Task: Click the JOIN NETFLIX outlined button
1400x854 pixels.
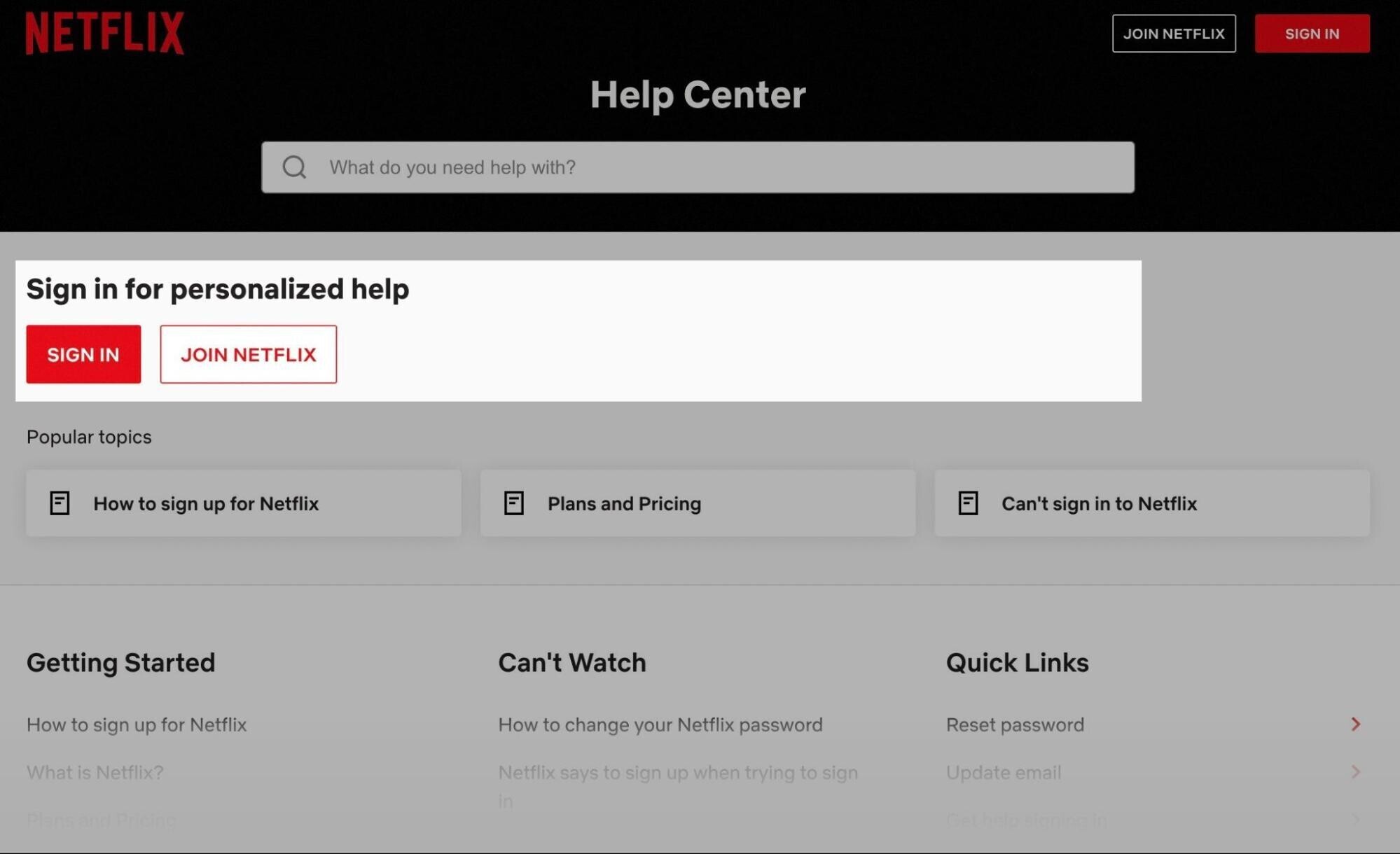Action: coord(248,353)
